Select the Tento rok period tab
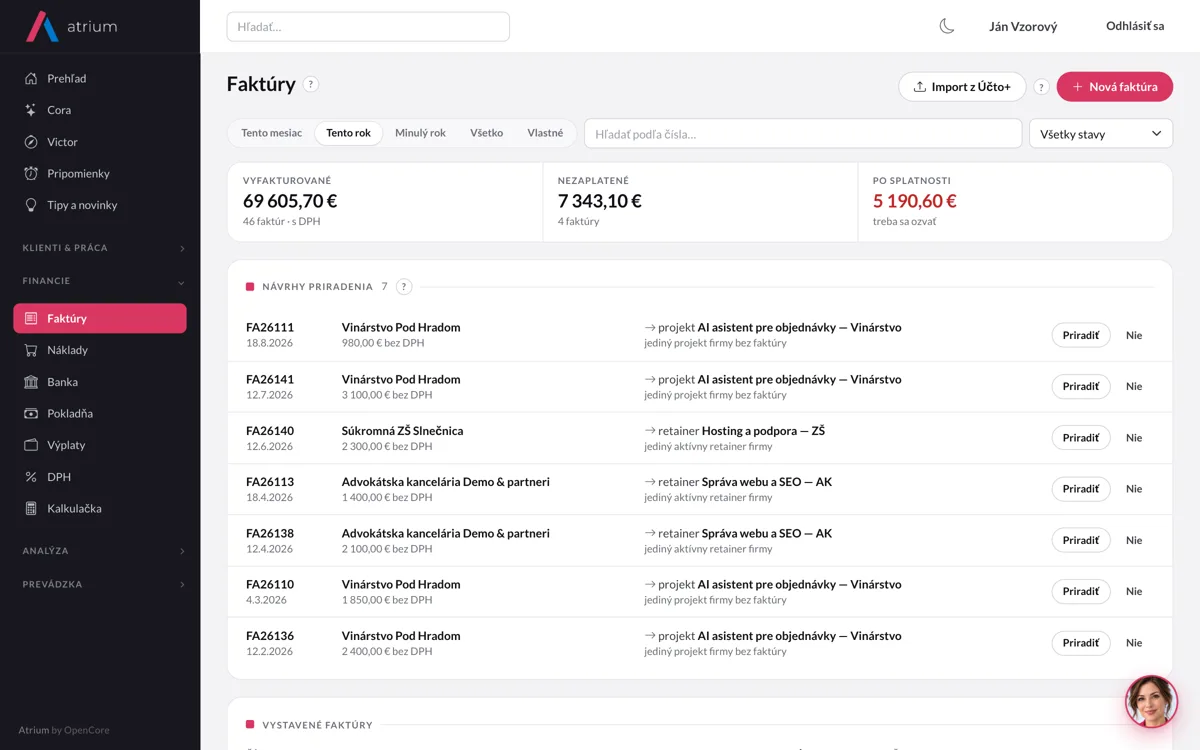 click(x=348, y=133)
